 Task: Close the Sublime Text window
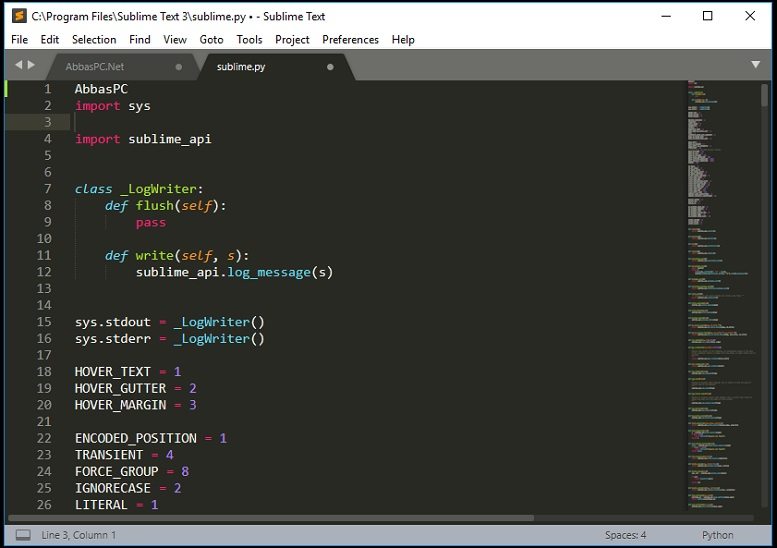coord(750,16)
